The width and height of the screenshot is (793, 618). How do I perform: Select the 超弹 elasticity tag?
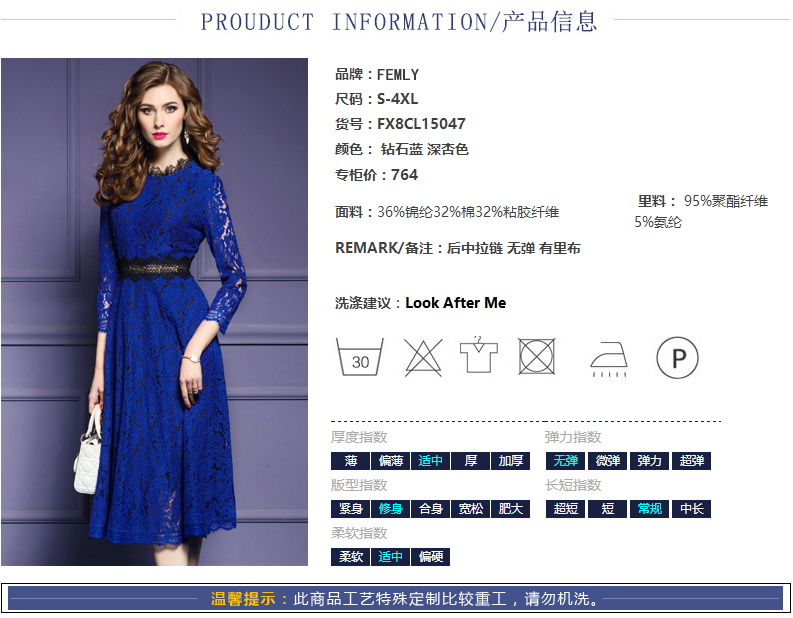coord(691,461)
